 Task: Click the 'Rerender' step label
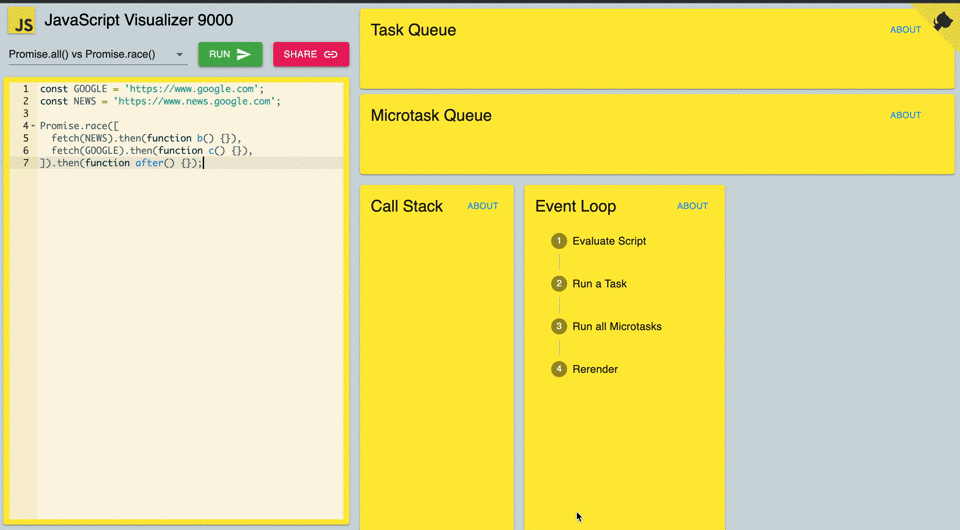pos(595,370)
